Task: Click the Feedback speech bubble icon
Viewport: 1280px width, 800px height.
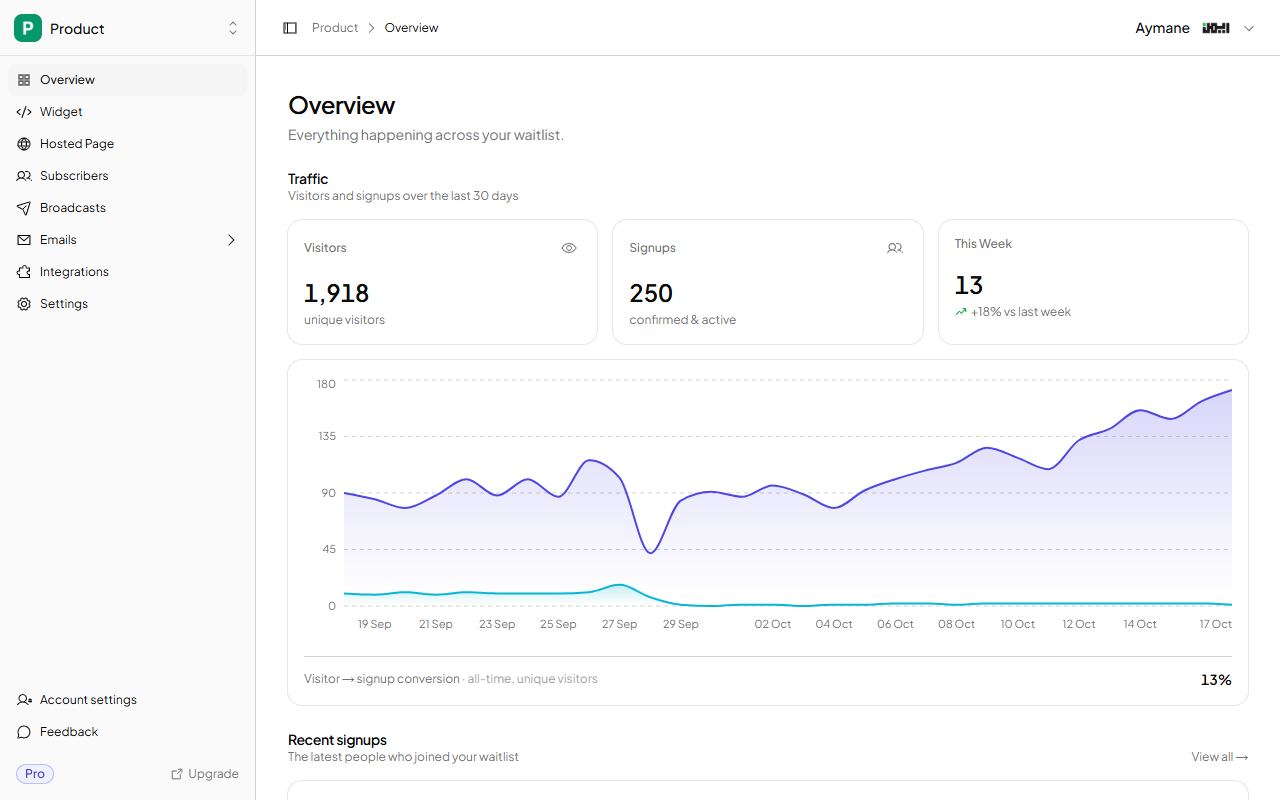Action: click(24, 732)
